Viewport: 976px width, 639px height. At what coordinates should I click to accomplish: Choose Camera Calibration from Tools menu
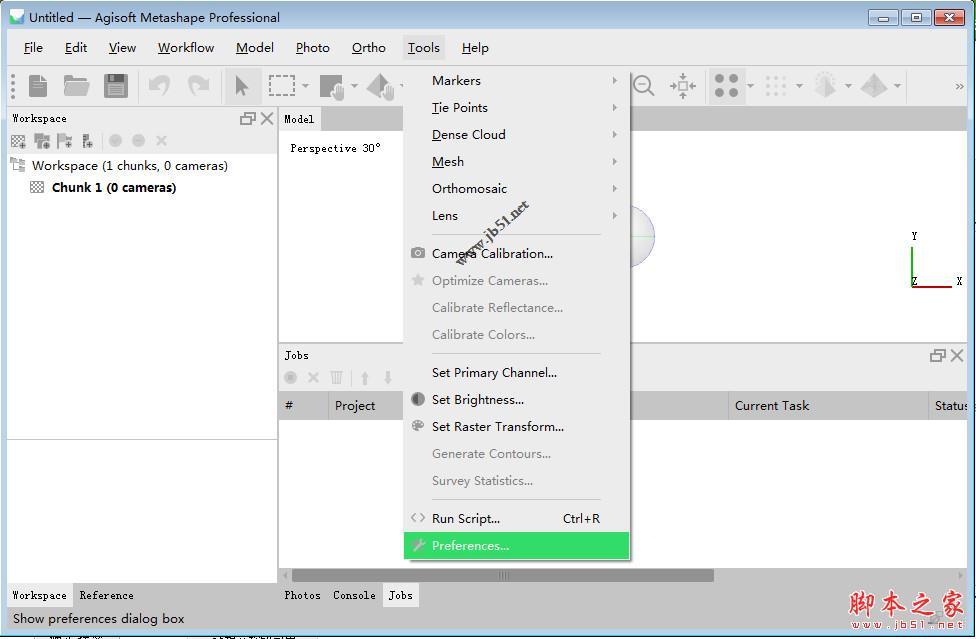point(517,253)
